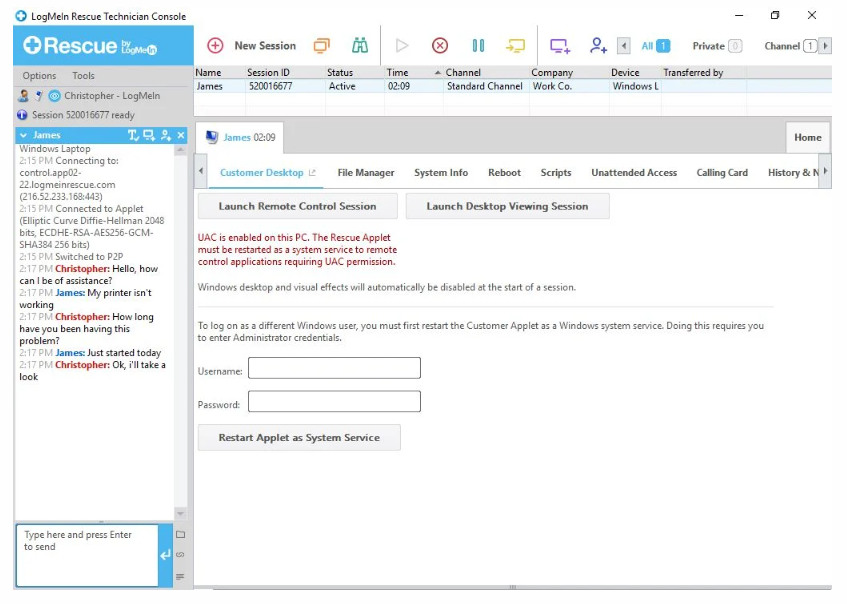Open the Reboot tab

coord(505,173)
